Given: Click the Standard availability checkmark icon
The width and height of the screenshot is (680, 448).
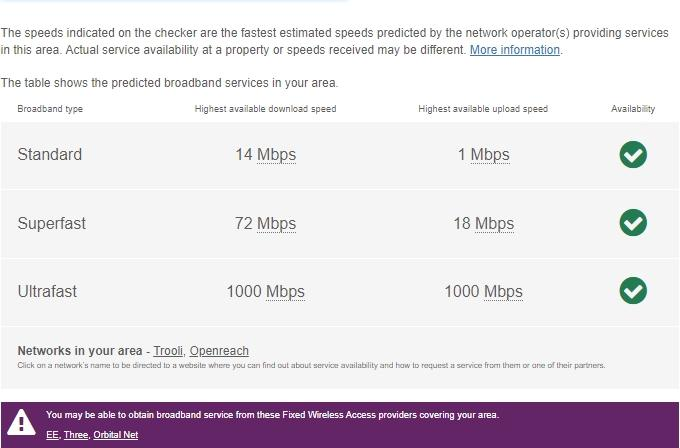Looking at the screenshot, I should pyautogui.click(x=633, y=155).
